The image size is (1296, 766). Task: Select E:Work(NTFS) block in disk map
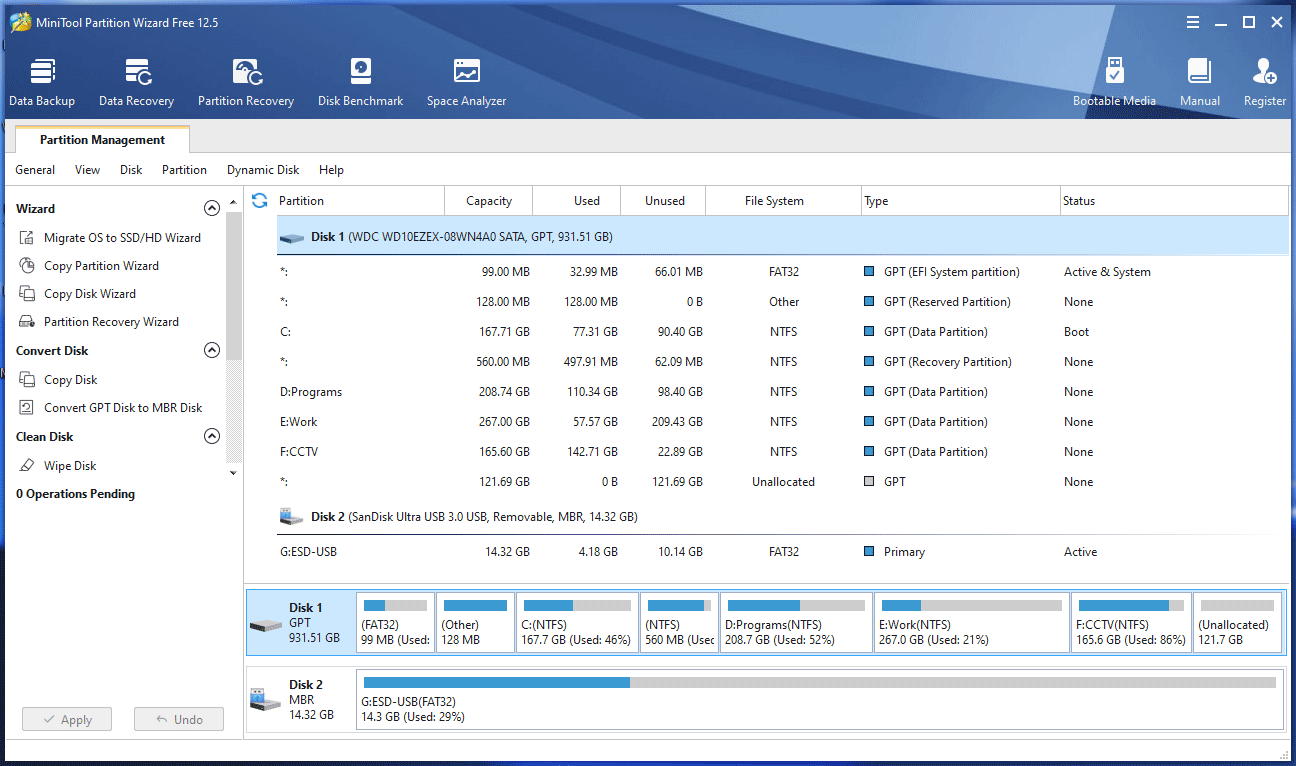pos(972,623)
